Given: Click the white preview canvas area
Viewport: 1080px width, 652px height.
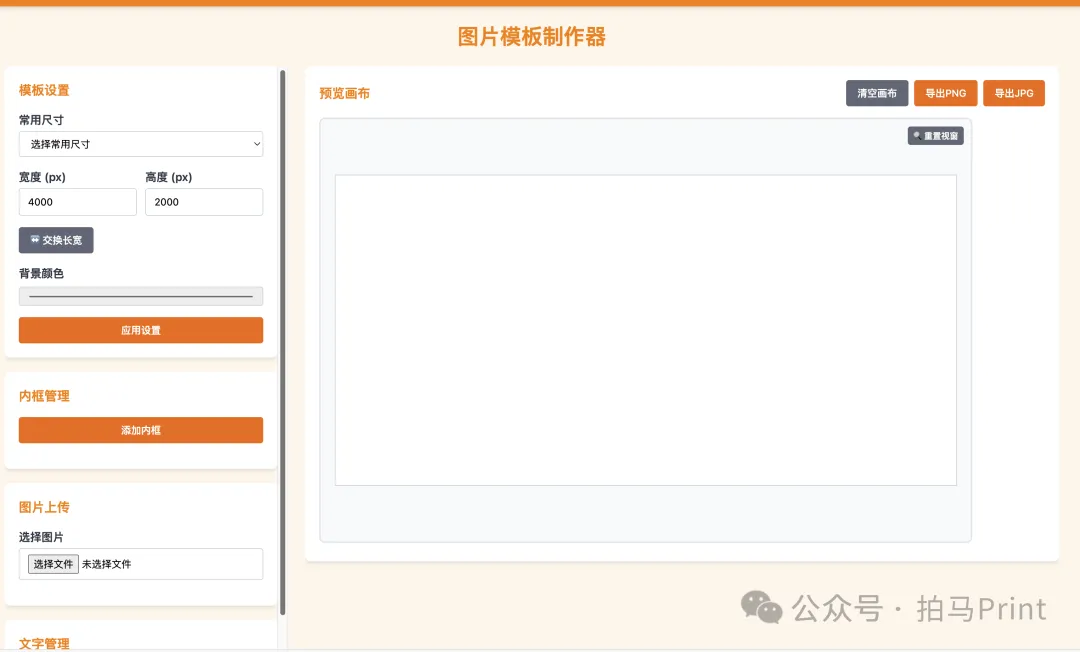Looking at the screenshot, I should tap(645, 330).
